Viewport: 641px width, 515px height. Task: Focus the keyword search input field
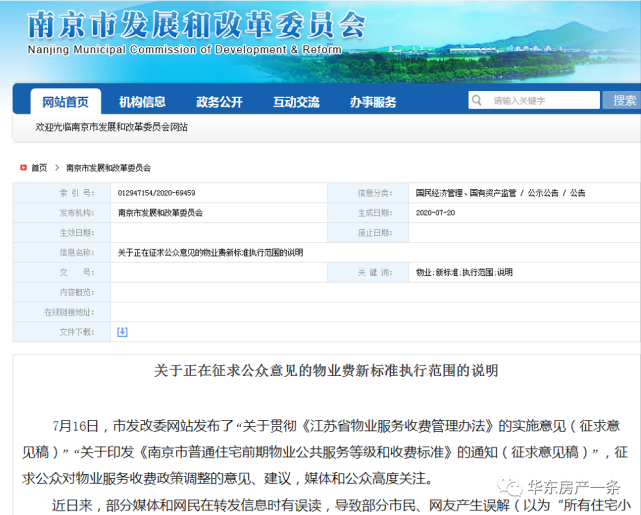pos(540,101)
